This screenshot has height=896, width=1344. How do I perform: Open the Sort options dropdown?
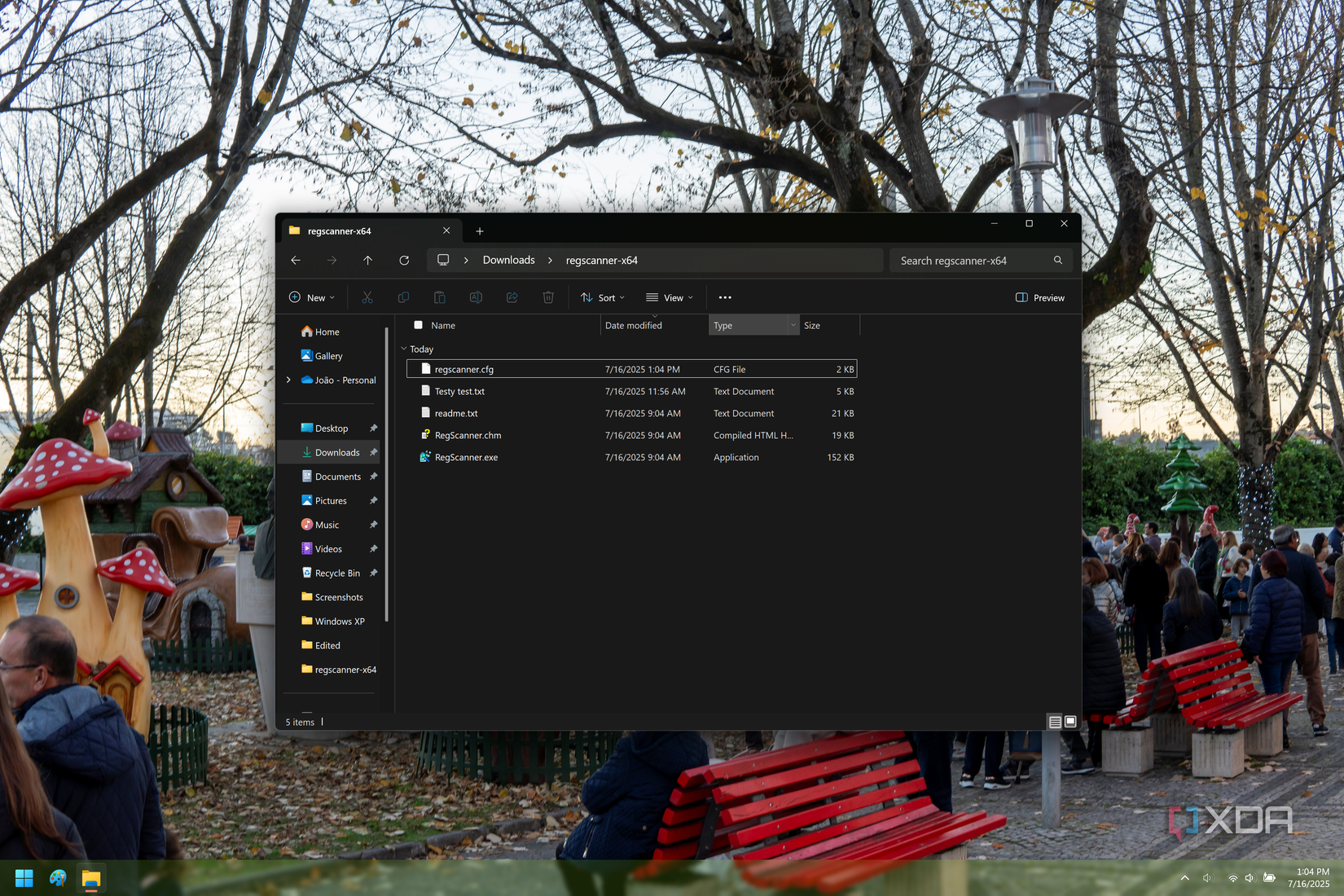click(602, 297)
